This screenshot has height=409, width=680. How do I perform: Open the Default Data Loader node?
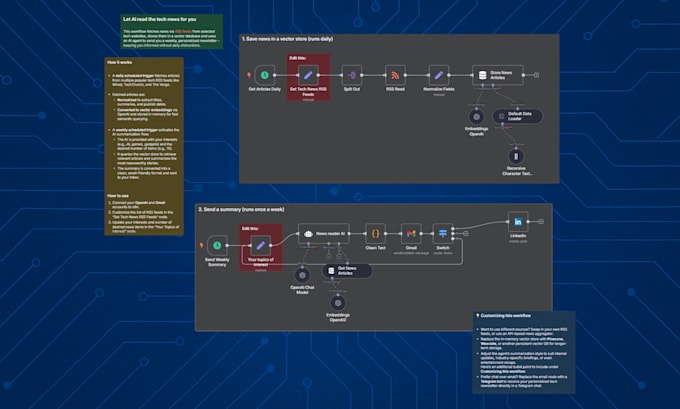click(517, 116)
